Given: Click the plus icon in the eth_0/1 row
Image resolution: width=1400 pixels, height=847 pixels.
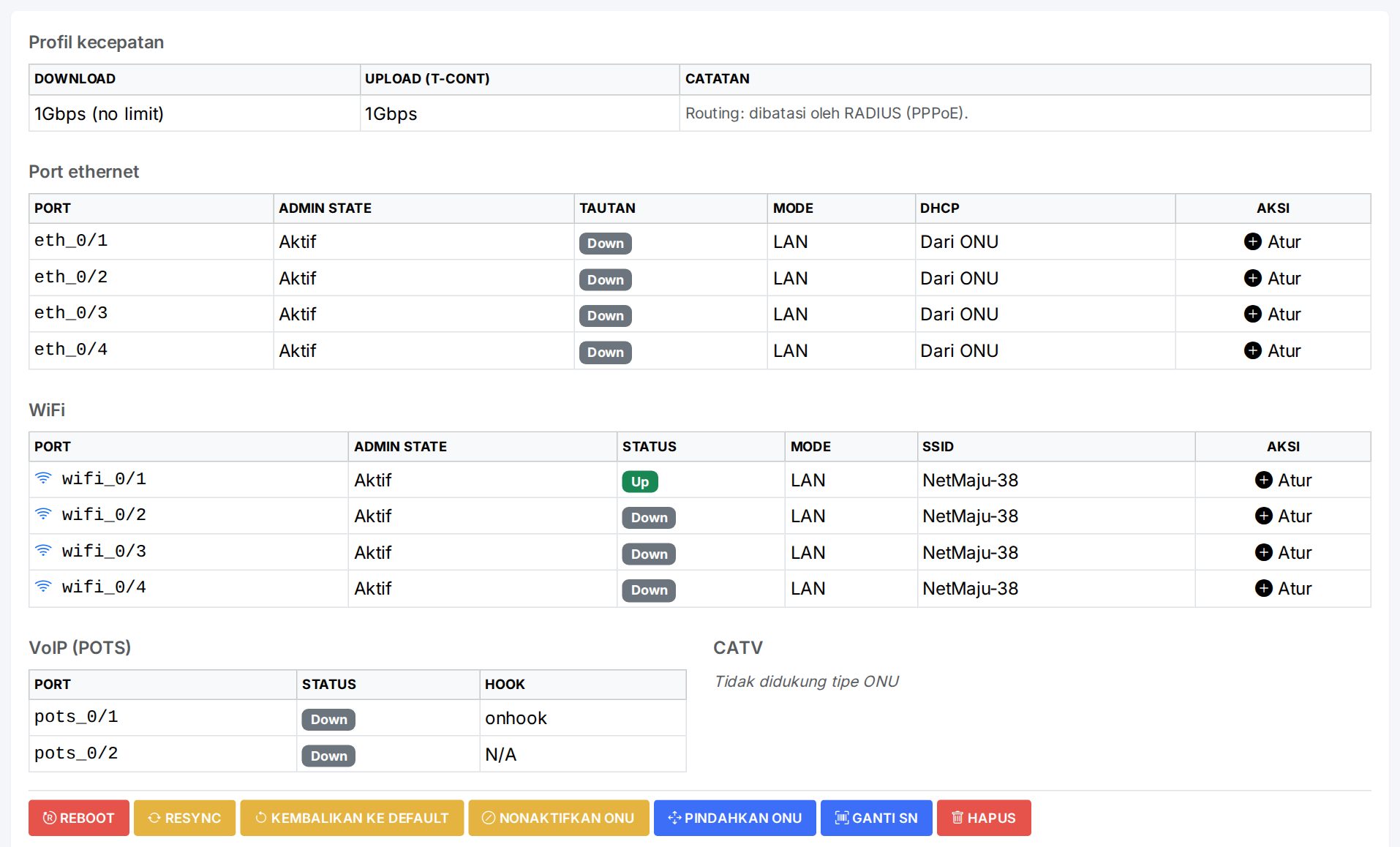Looking at the screenshot, I should [x=1252, y=241].
